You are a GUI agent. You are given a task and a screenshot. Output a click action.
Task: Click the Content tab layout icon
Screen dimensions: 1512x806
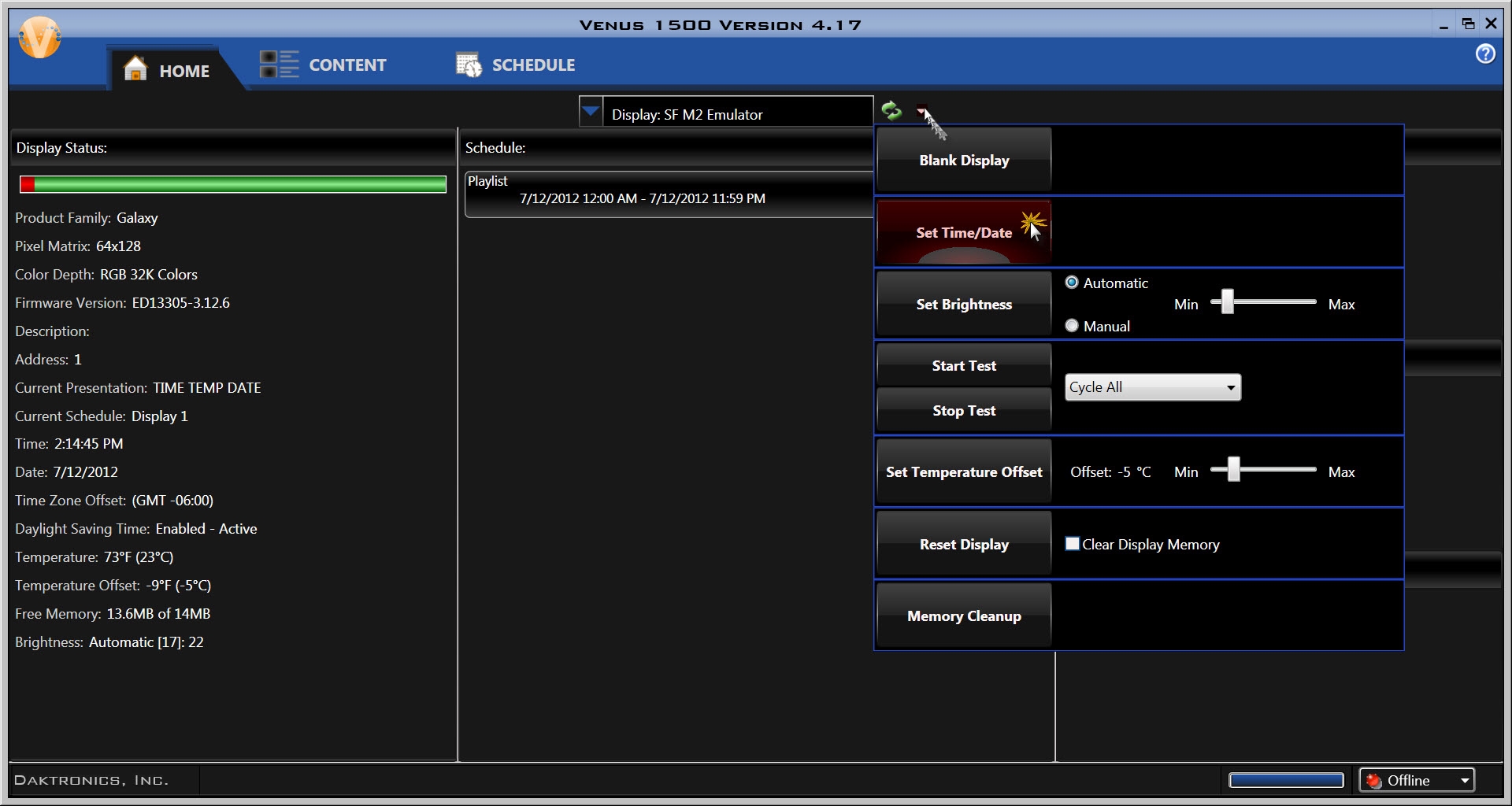click(279, 65)
